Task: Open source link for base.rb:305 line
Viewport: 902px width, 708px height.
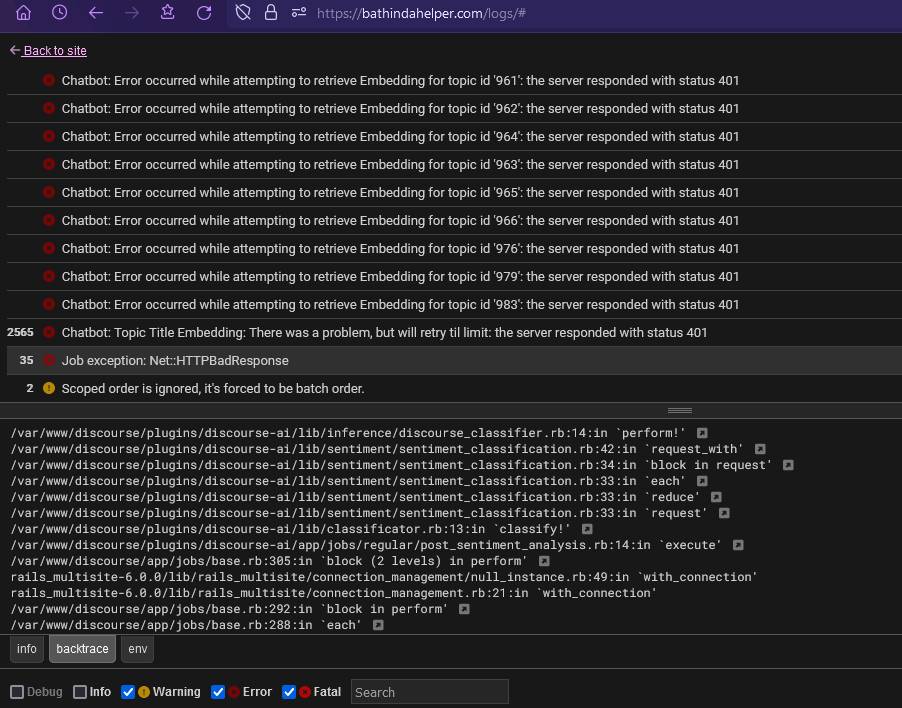Action: (544, 561)
